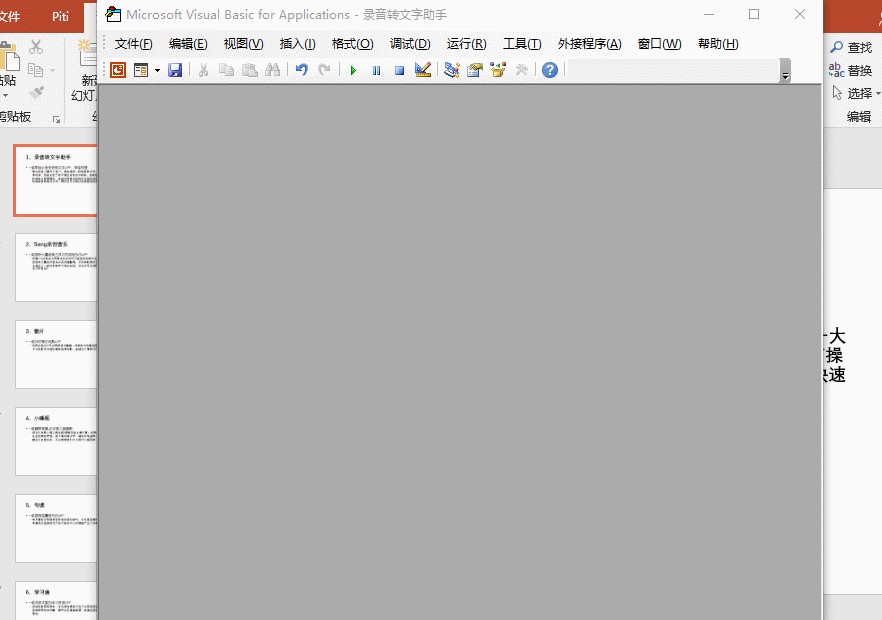Viewport: 882px width, 620px height.
Task: Open the 运行(R) menu
Action: point(466,44)
